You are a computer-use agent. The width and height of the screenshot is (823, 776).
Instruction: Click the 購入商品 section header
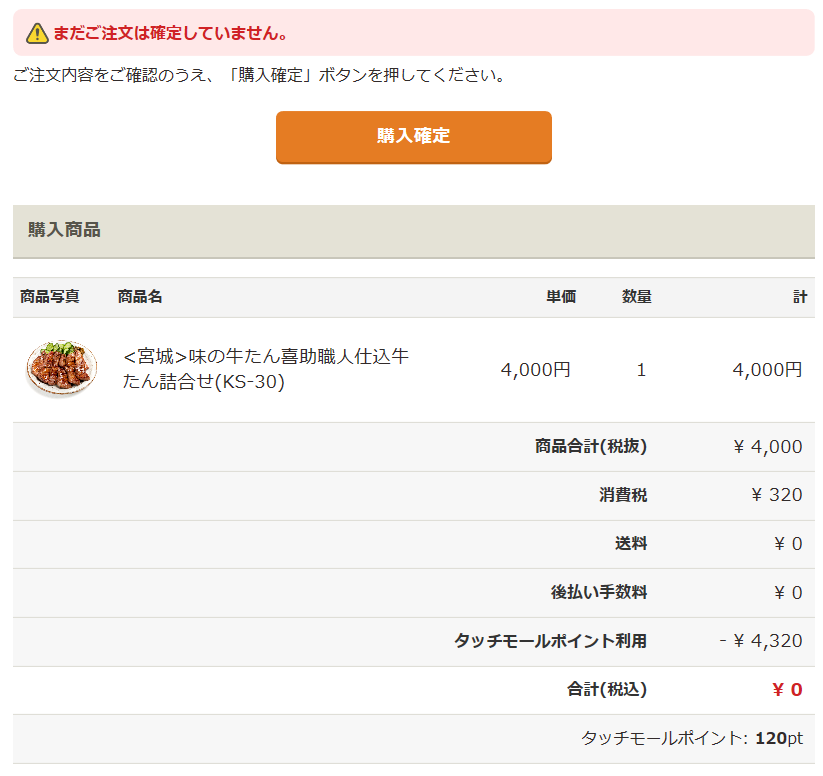tap(60, 230)
